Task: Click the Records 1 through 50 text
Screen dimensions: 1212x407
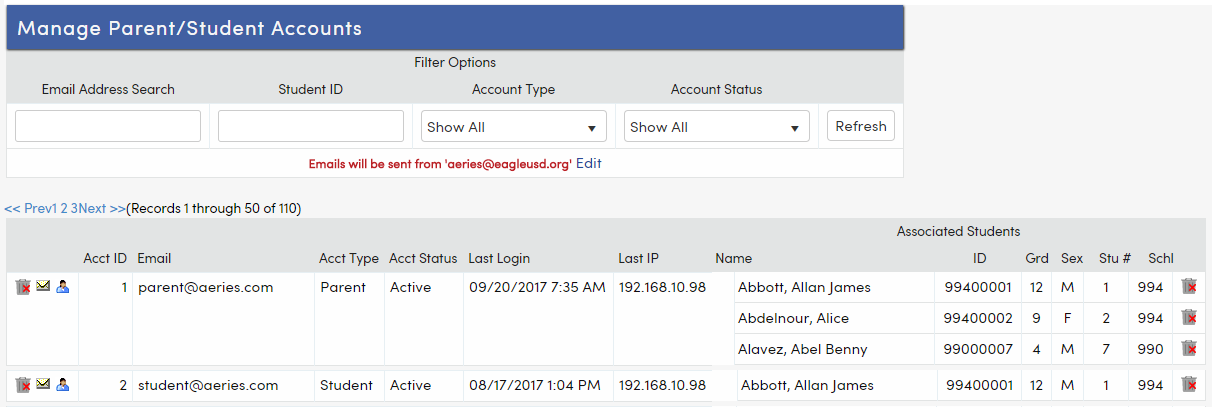Action: 214,209
